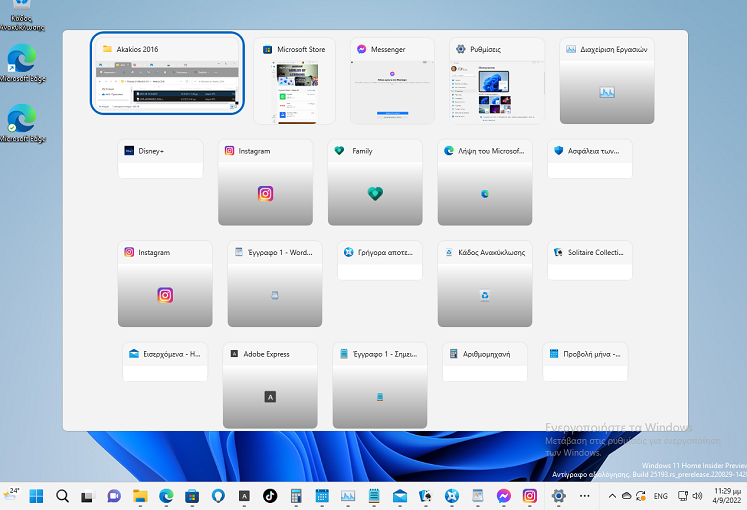Viewport: 747px width, 510px height.
Task: Open the Calculator taskbar icon
Action: tap(296, 496)
